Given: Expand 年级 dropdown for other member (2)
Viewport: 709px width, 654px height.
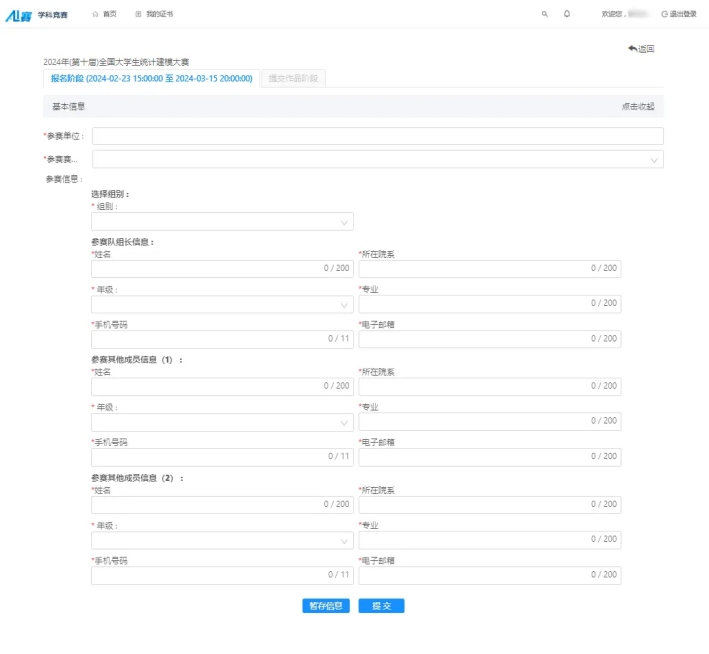Looking at the screenshot, I should click(222, 540).
